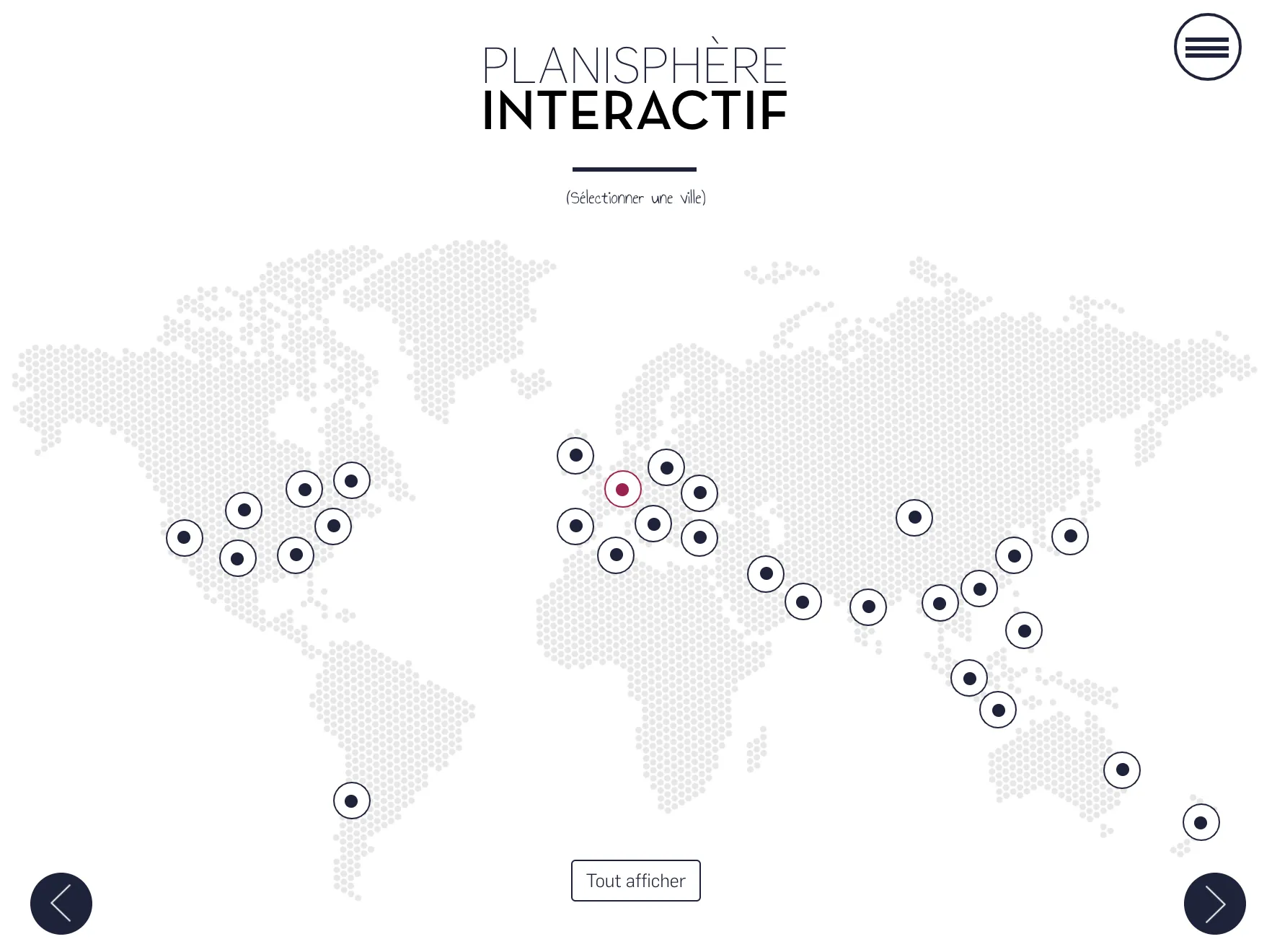Click the Planisphère Interactif title
This screenshot has height=952, width=1272.
tap(635, 88)
